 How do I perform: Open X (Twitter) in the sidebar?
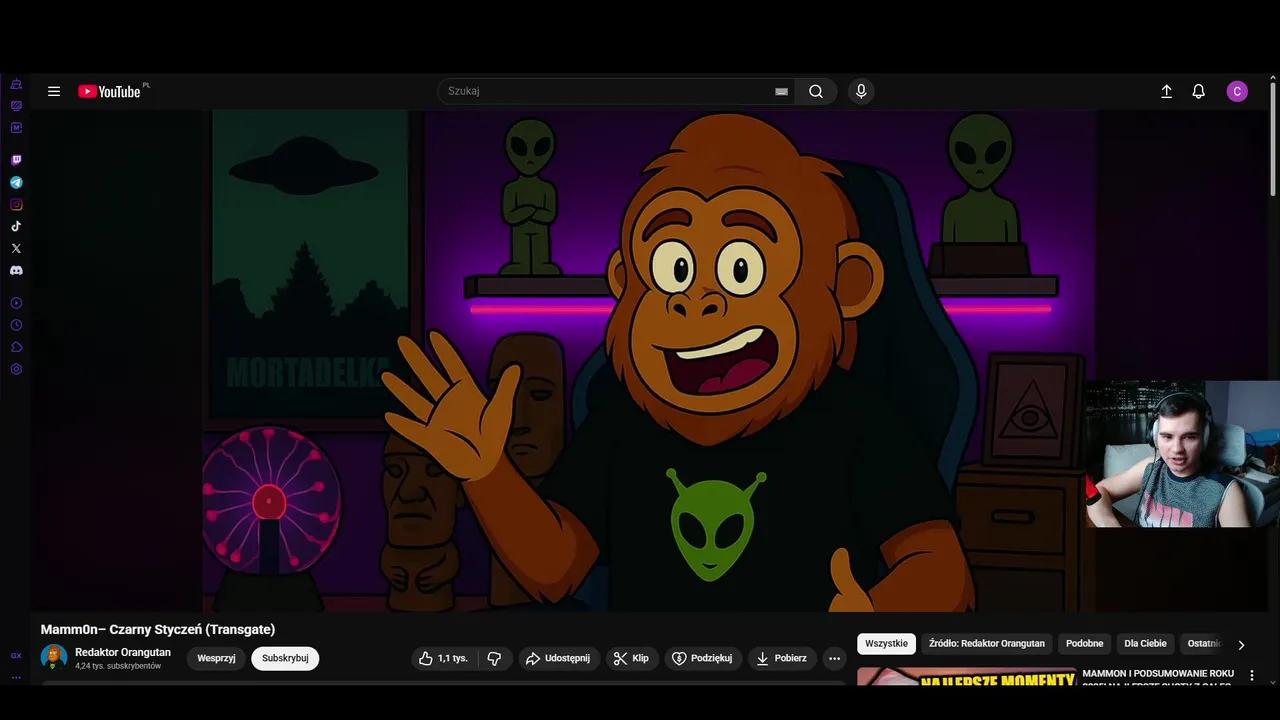coord(16,248)
